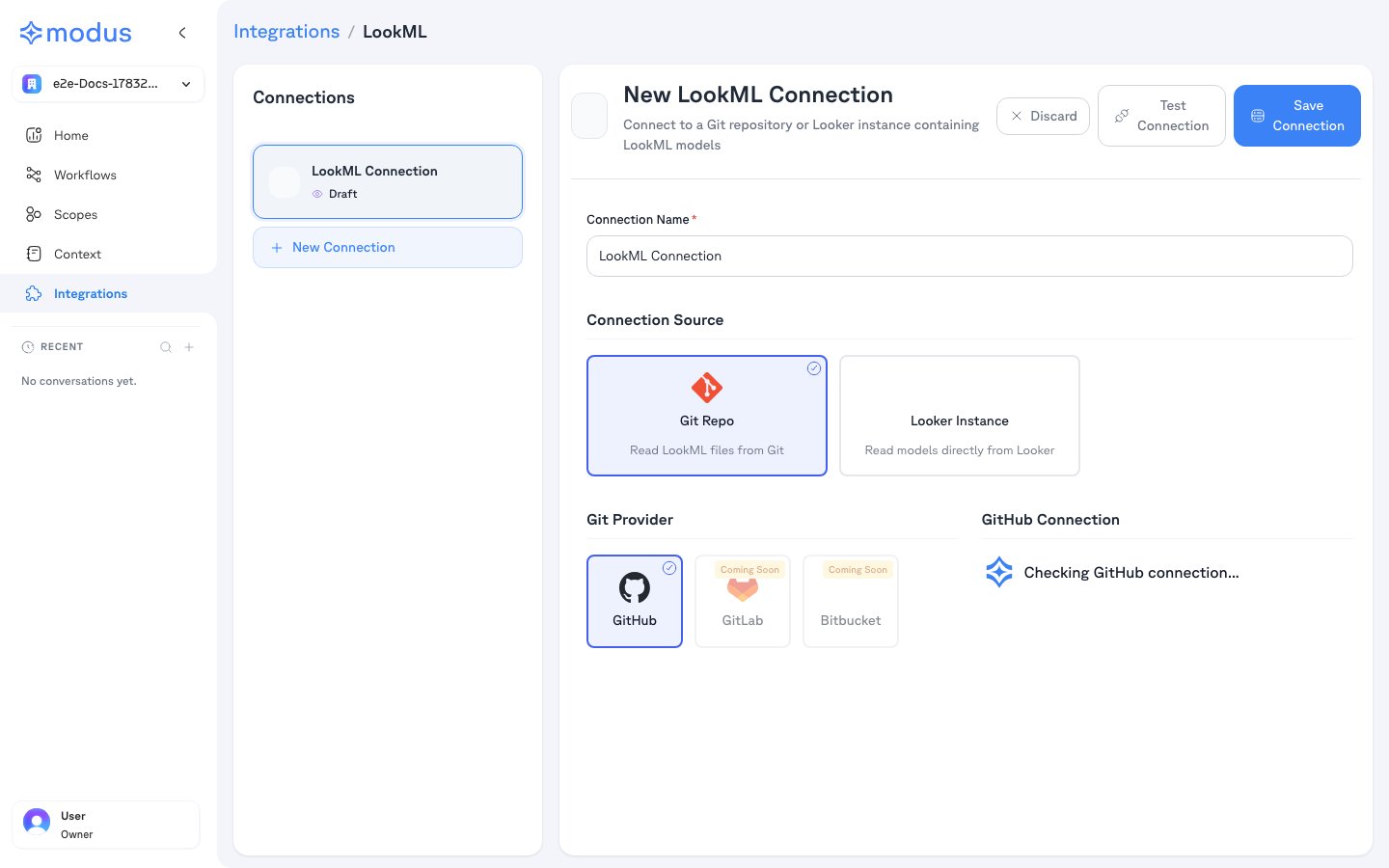The height and width of the screenshot is (868, 1389).
Task: Click the GitLab fox icon
Action: [743, 589]
